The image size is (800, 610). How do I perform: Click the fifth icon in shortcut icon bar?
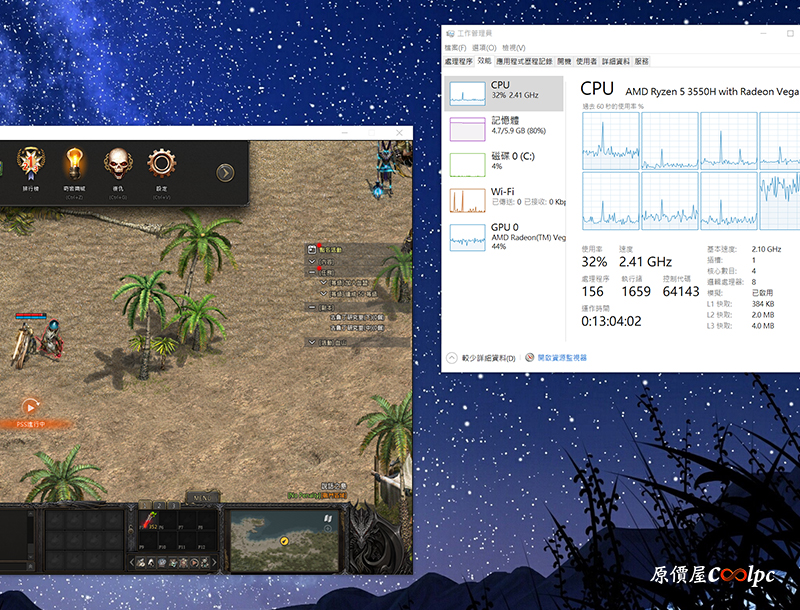tap(184, 563)
